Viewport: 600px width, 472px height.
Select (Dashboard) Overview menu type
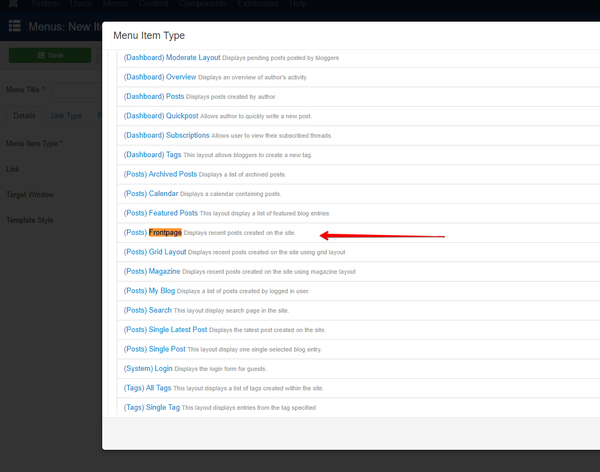tap(160, 77)
